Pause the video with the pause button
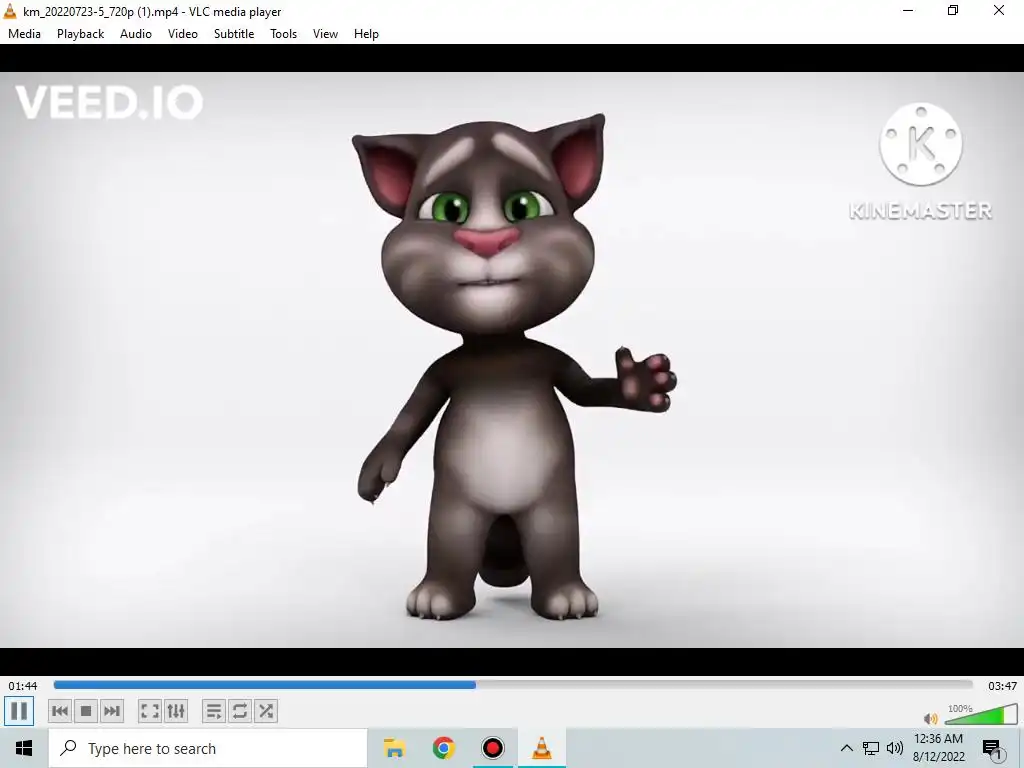The height and width of the screenshot is (768, 1024). click(x=19, y=711)
